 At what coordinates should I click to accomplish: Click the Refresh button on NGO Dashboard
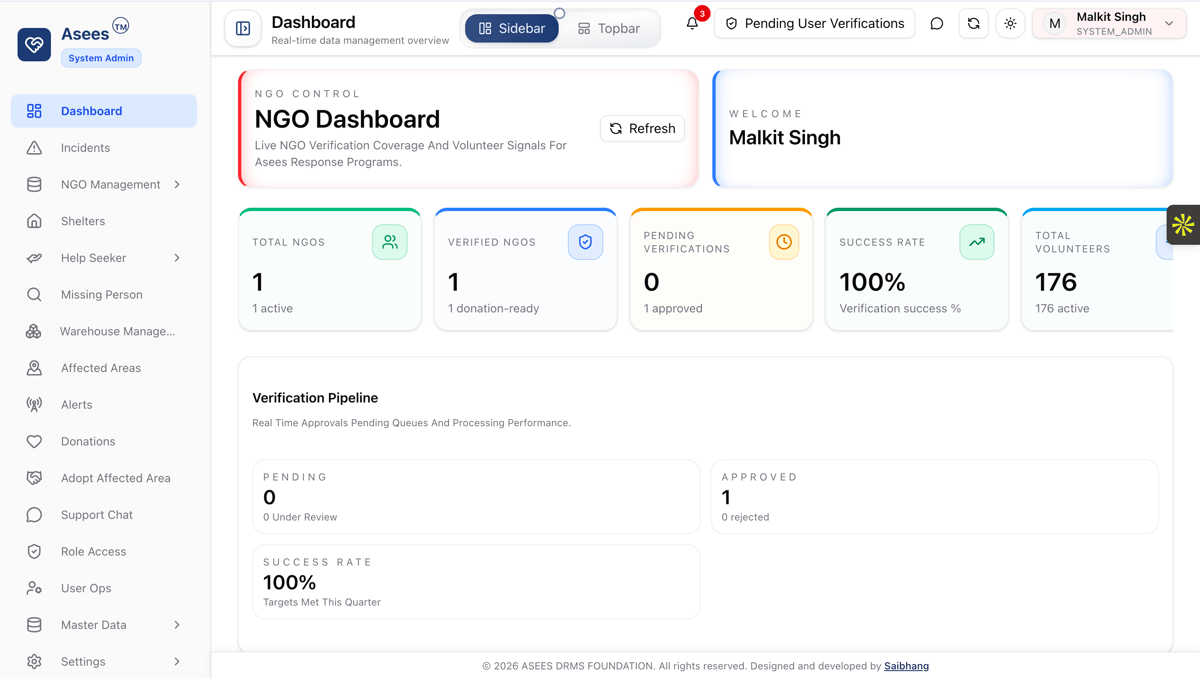coord(642,128)
